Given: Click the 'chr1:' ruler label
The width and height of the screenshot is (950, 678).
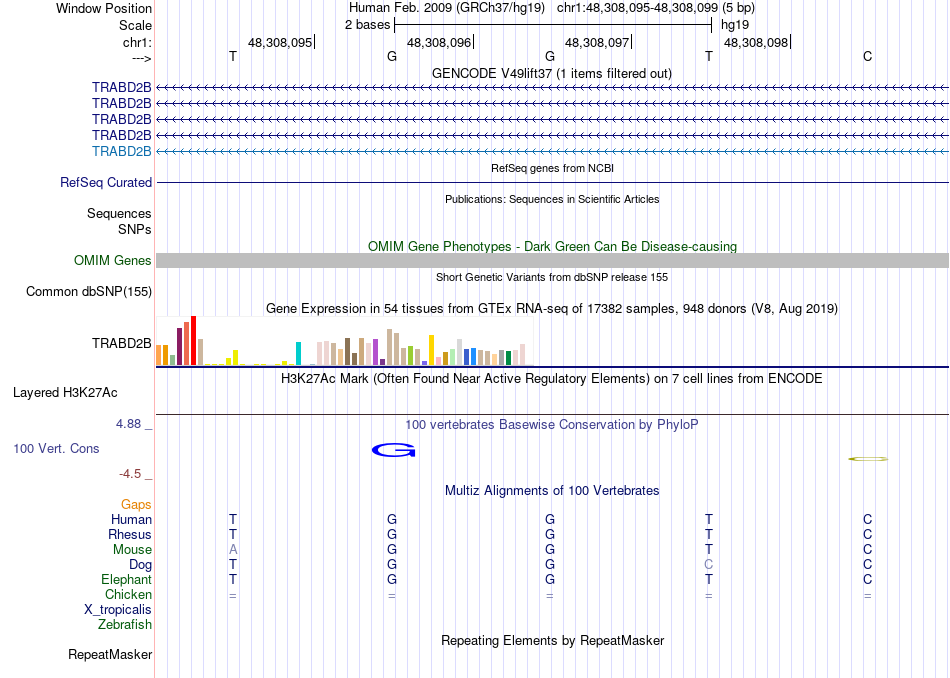Looking at the screenshot, I should point(137,42).
